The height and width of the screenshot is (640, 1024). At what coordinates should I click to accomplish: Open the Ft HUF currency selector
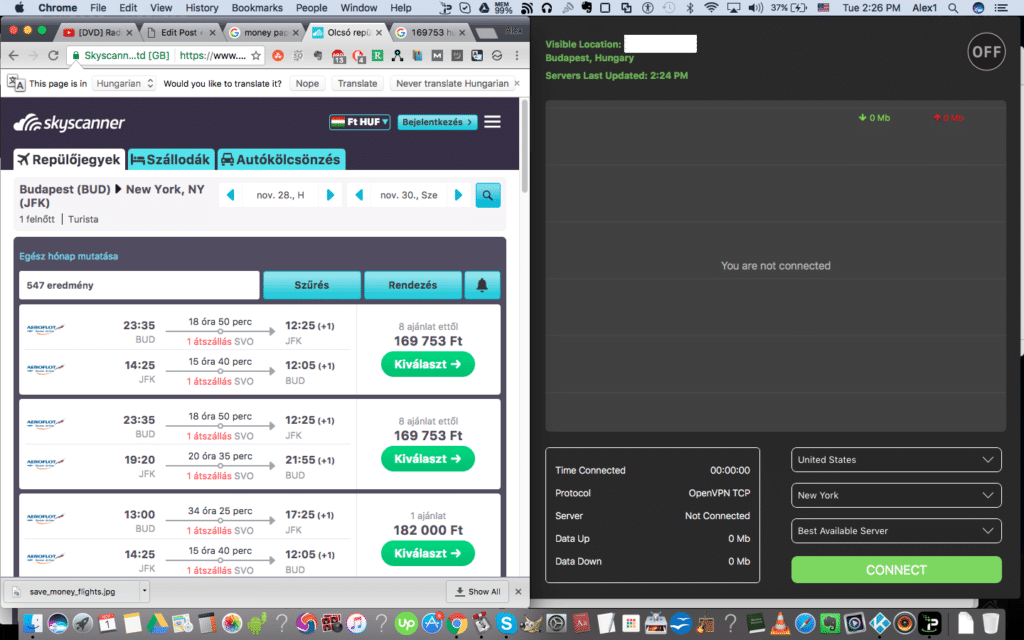point(360,122)
